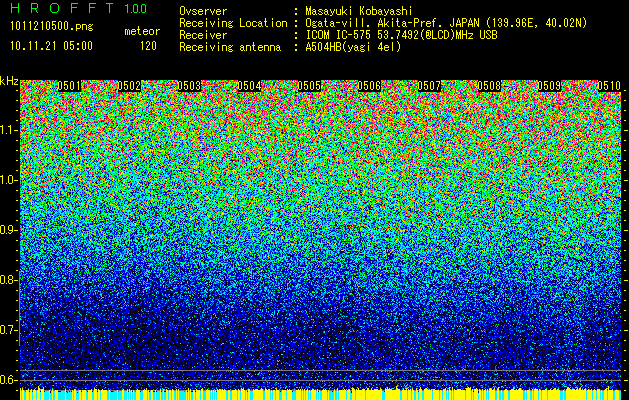
Task: Click the Receiving antenna label
Action: (230, 47)
